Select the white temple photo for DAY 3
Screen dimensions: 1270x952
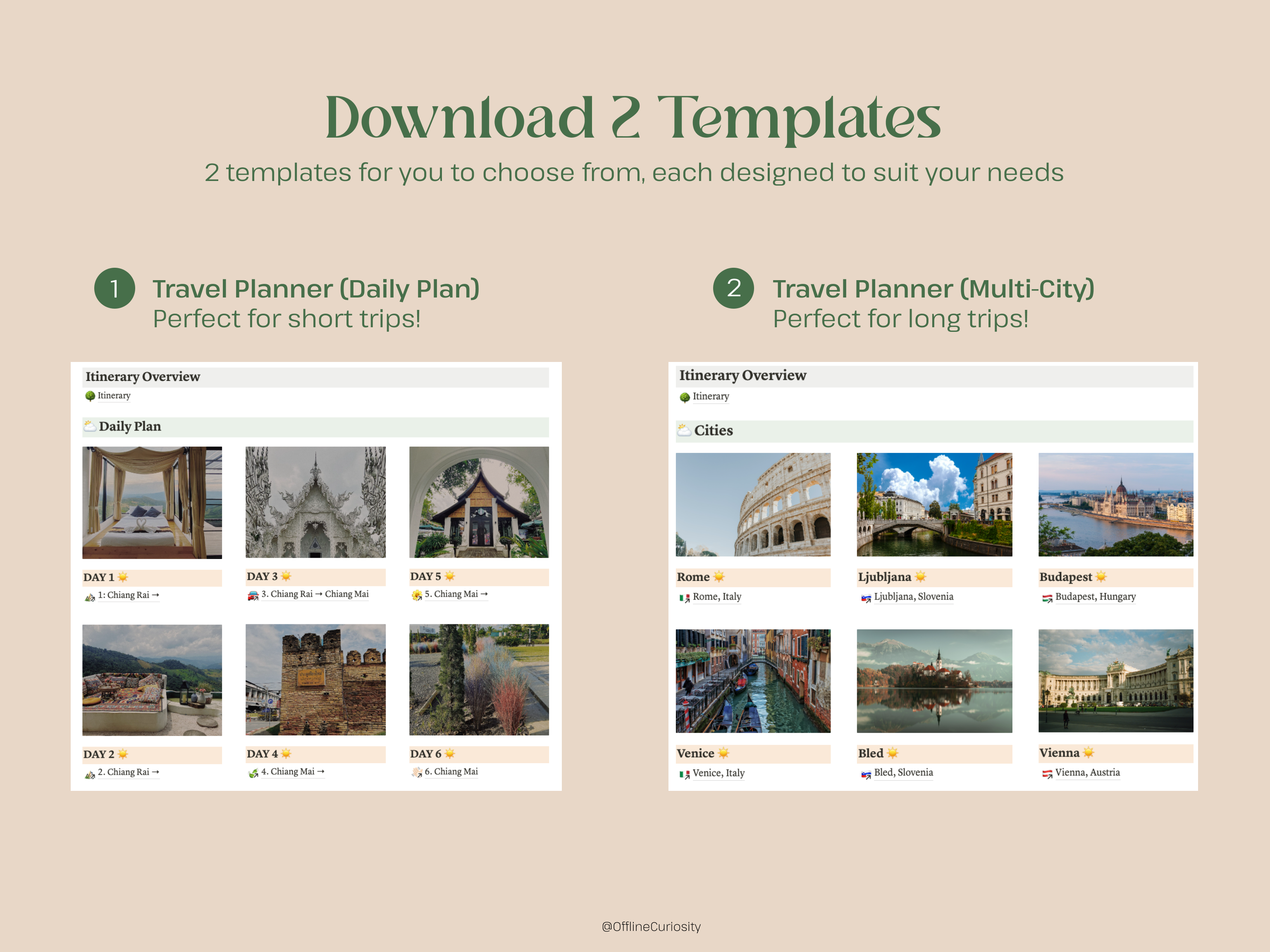click(315, 502)
